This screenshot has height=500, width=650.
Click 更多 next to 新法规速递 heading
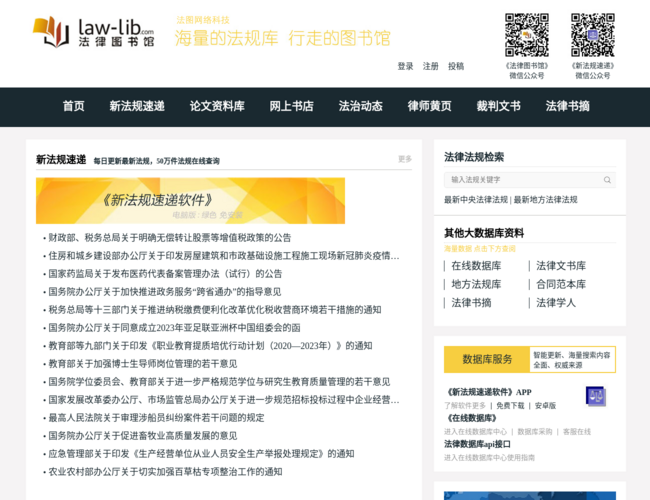(x=405, y=159)
